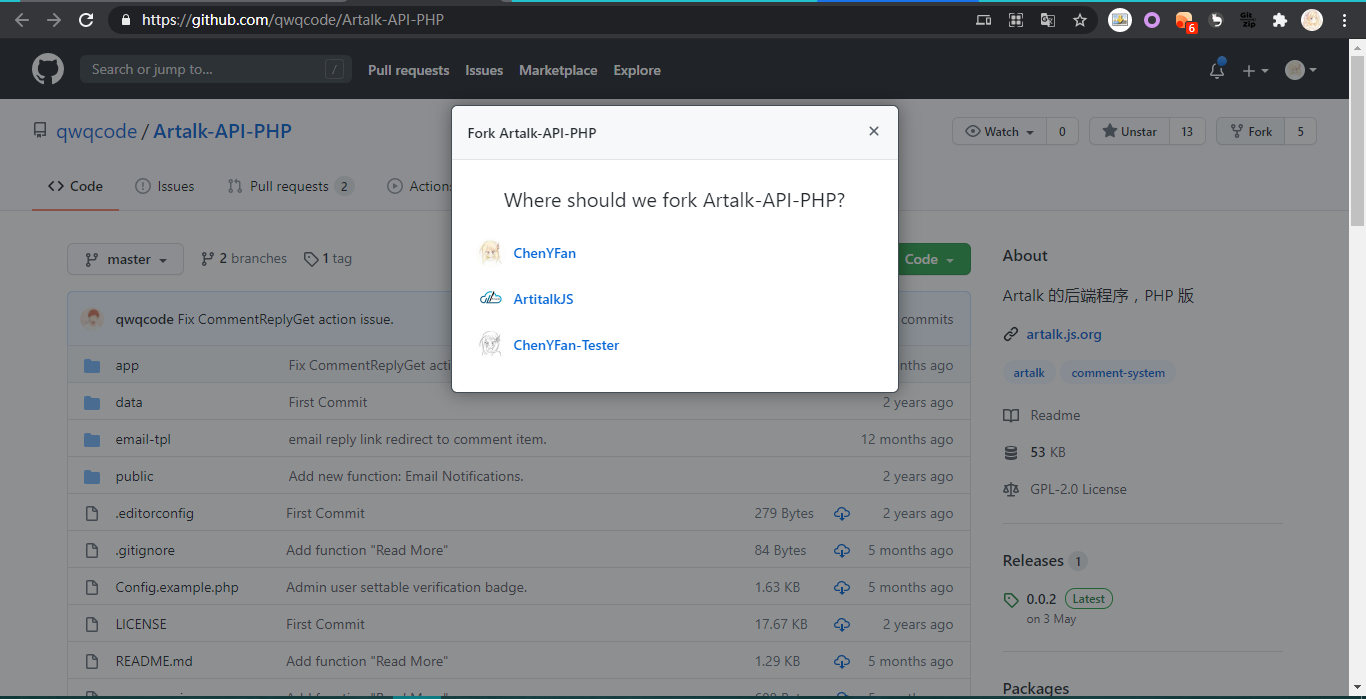
Task: Open the Watch dropdown button
Action: (x=999, y=131)
